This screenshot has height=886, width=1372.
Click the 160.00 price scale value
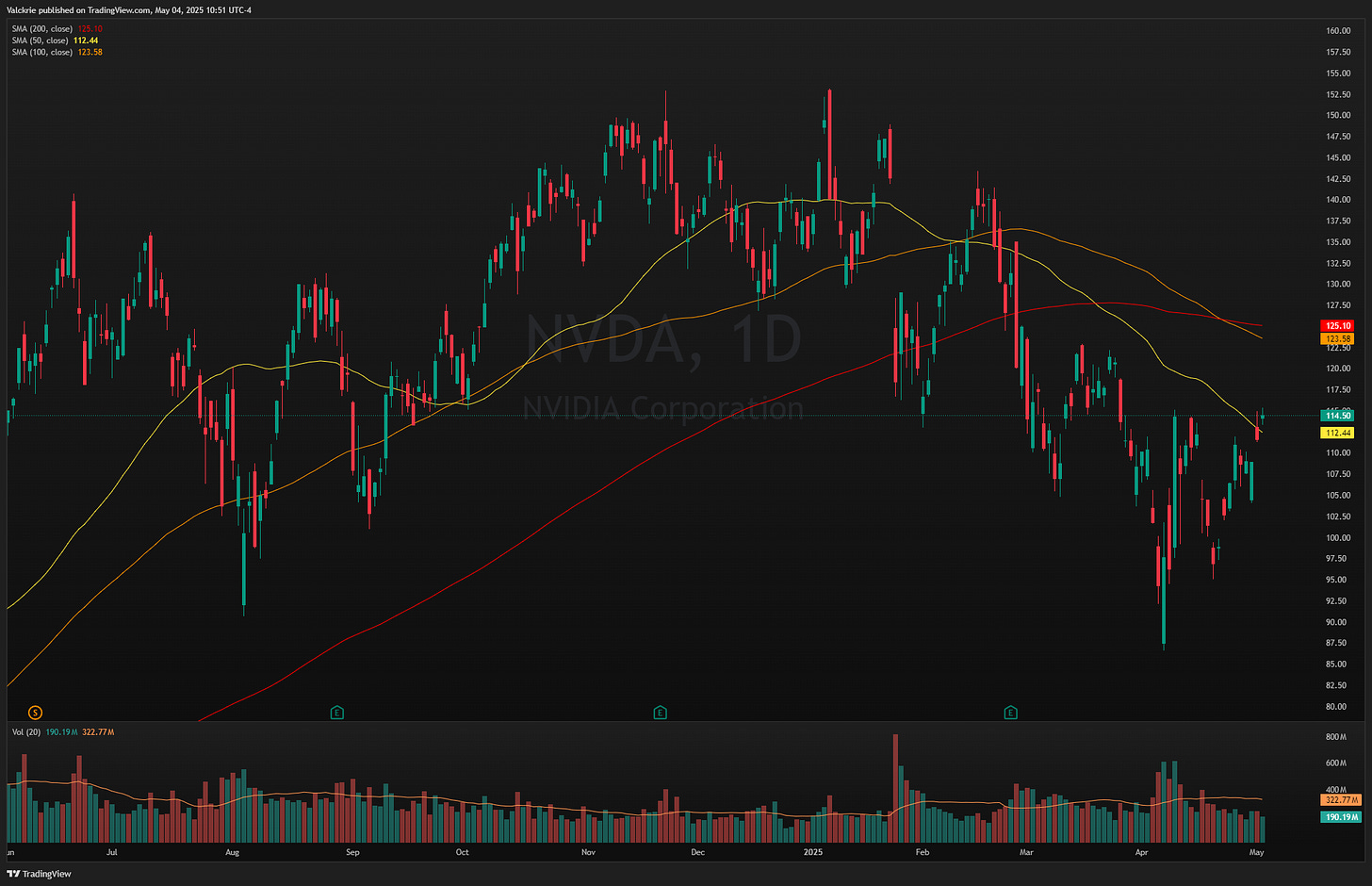point(1338,31)
